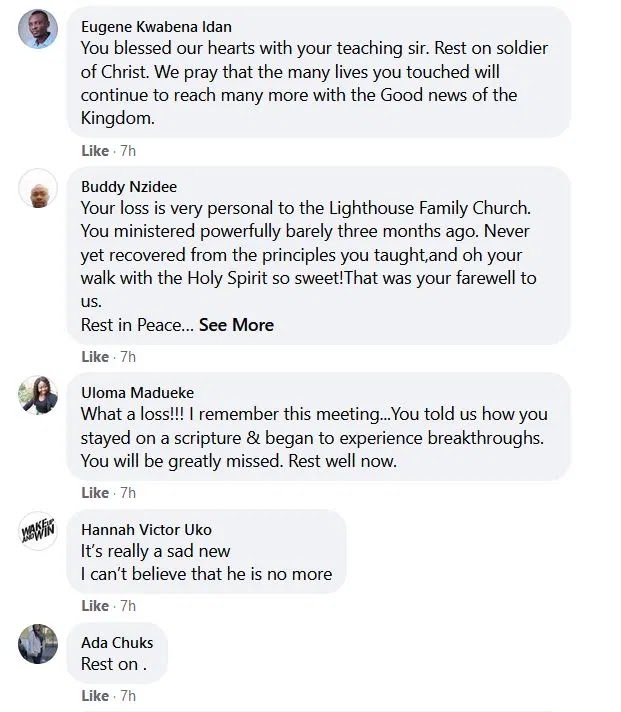Open the Buddy Nzidee name link
Viewport: 621px width, 712px height.
click(129, 187)
